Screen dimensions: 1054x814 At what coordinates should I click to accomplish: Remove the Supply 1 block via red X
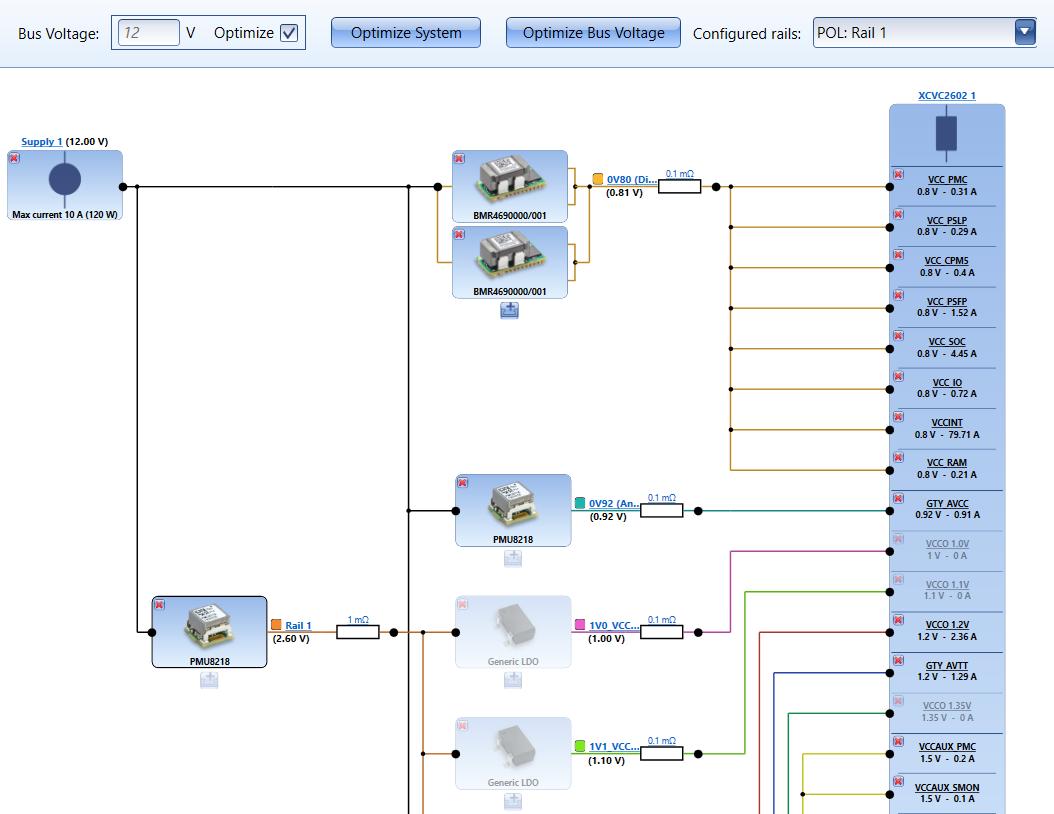(14, 159)
